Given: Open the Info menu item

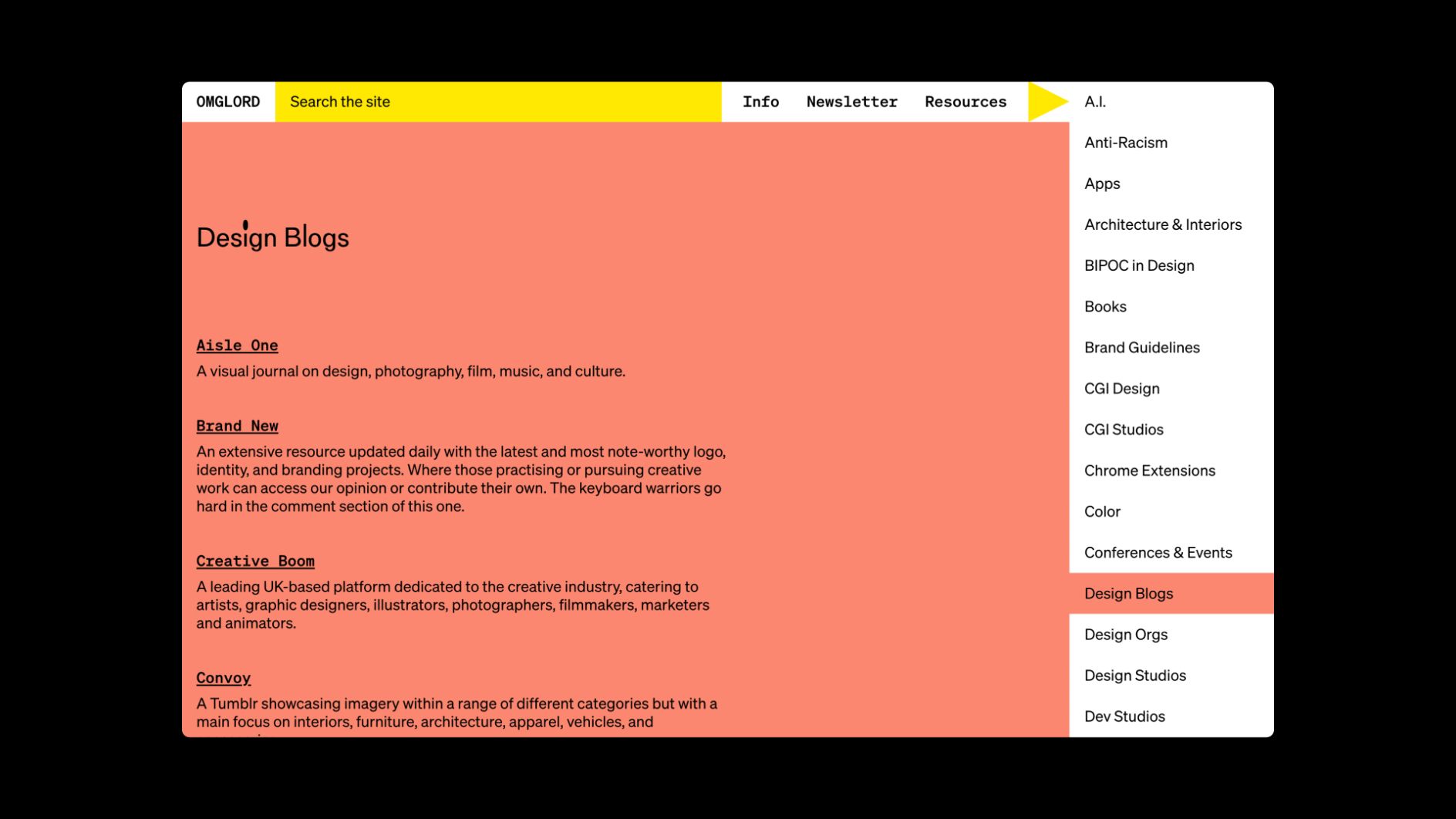Looking at the screenshot, I should pos(760,102).
